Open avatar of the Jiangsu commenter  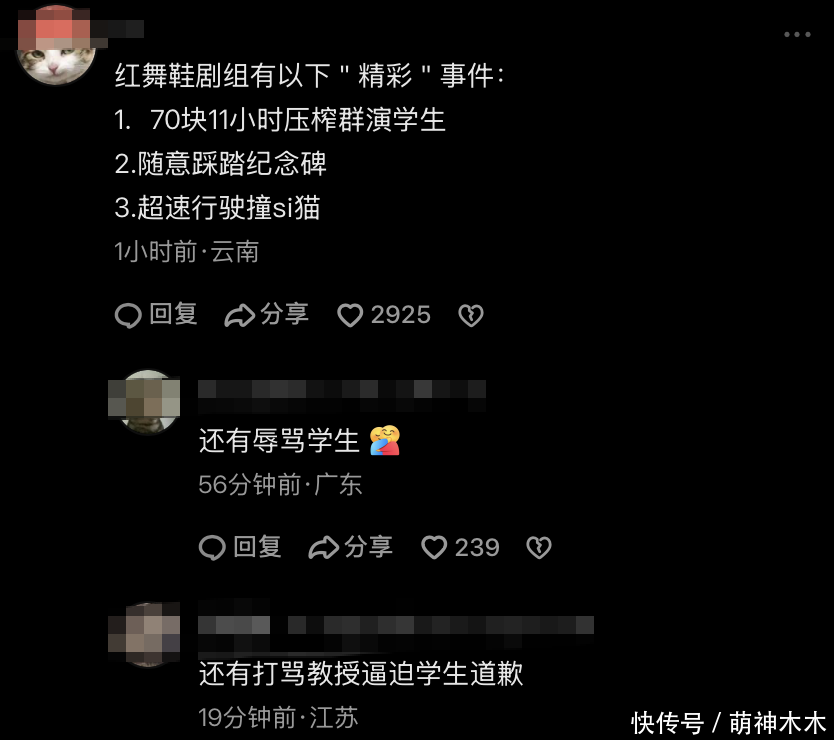[147, 634]
